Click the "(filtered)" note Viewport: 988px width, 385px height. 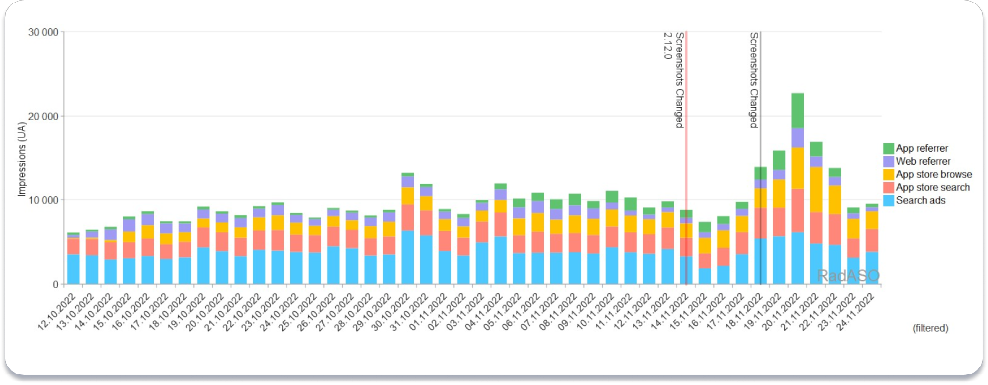pyautogui.click(x=930, y=328)
